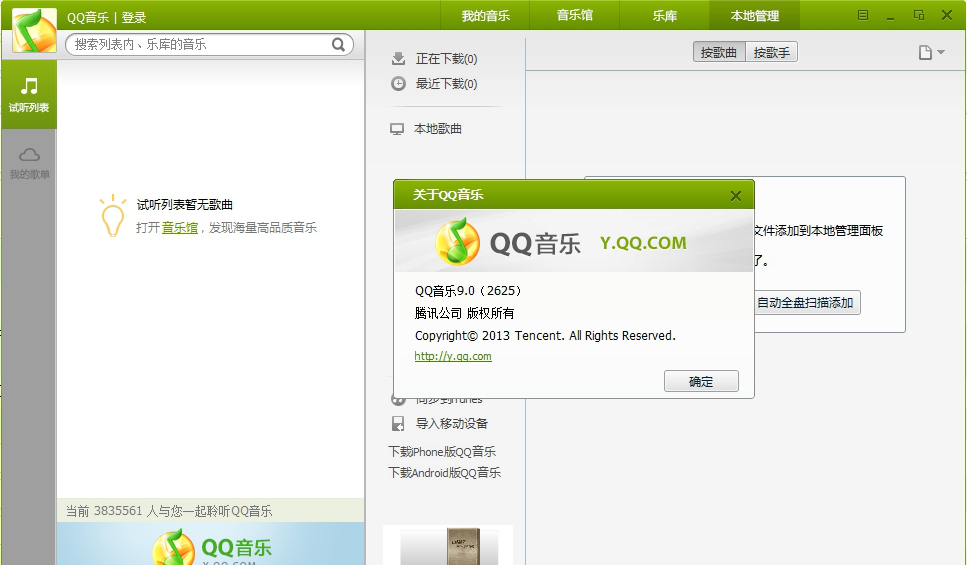Click the 登录 link in the title bar
The image size is (967, 587).
pyautogui.click(x=134, y=17)
